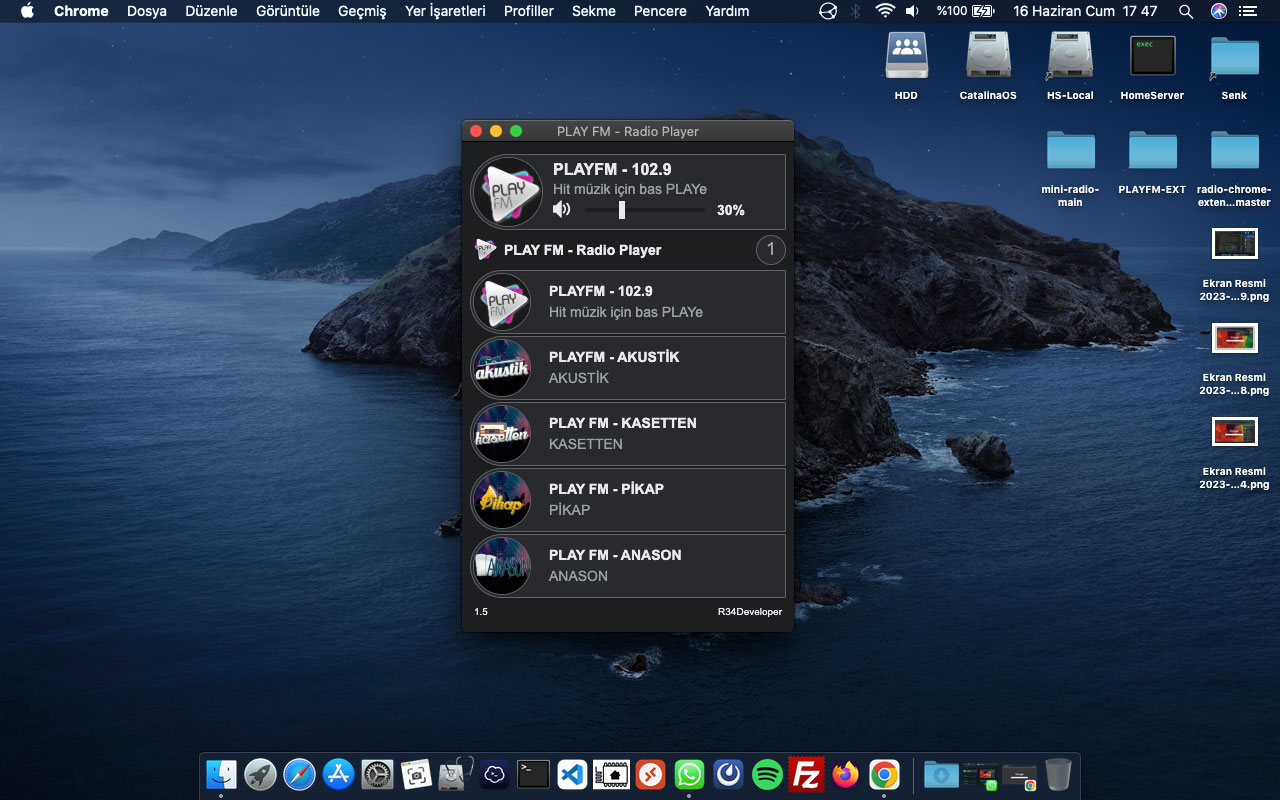Image resolution: width=1280 pixels, height=800 pixels.
Task: Click the PİKAP station round logo
Action: [x=501, y=500]
